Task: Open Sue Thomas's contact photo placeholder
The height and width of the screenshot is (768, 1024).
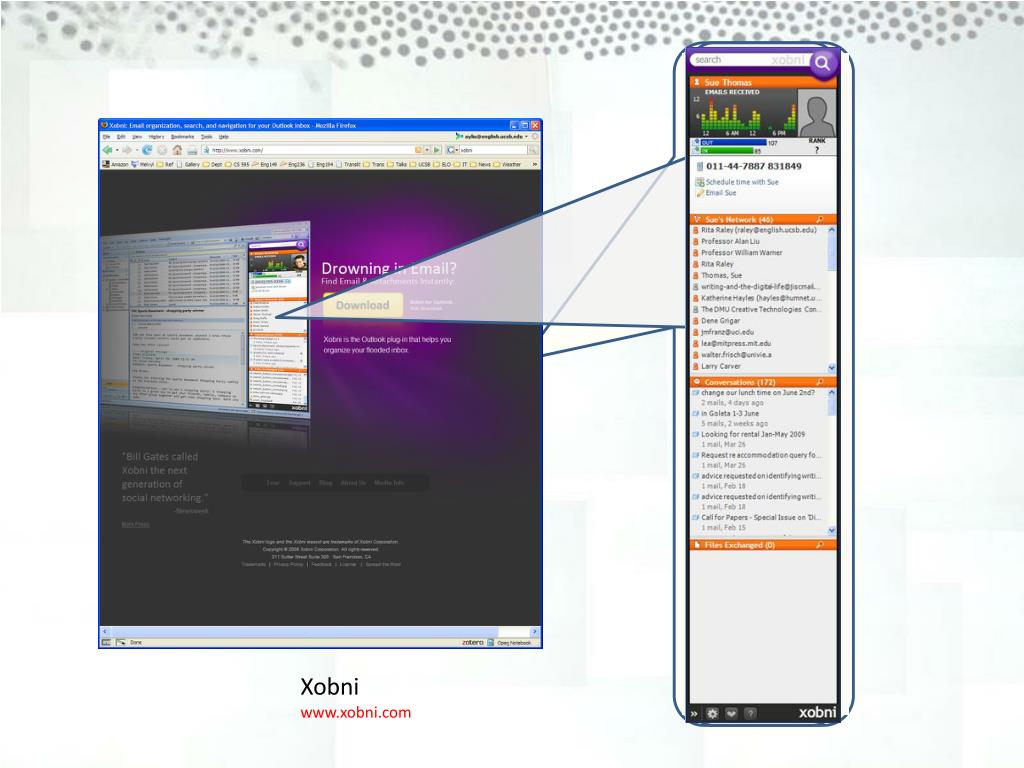Action: pos(816,113)
